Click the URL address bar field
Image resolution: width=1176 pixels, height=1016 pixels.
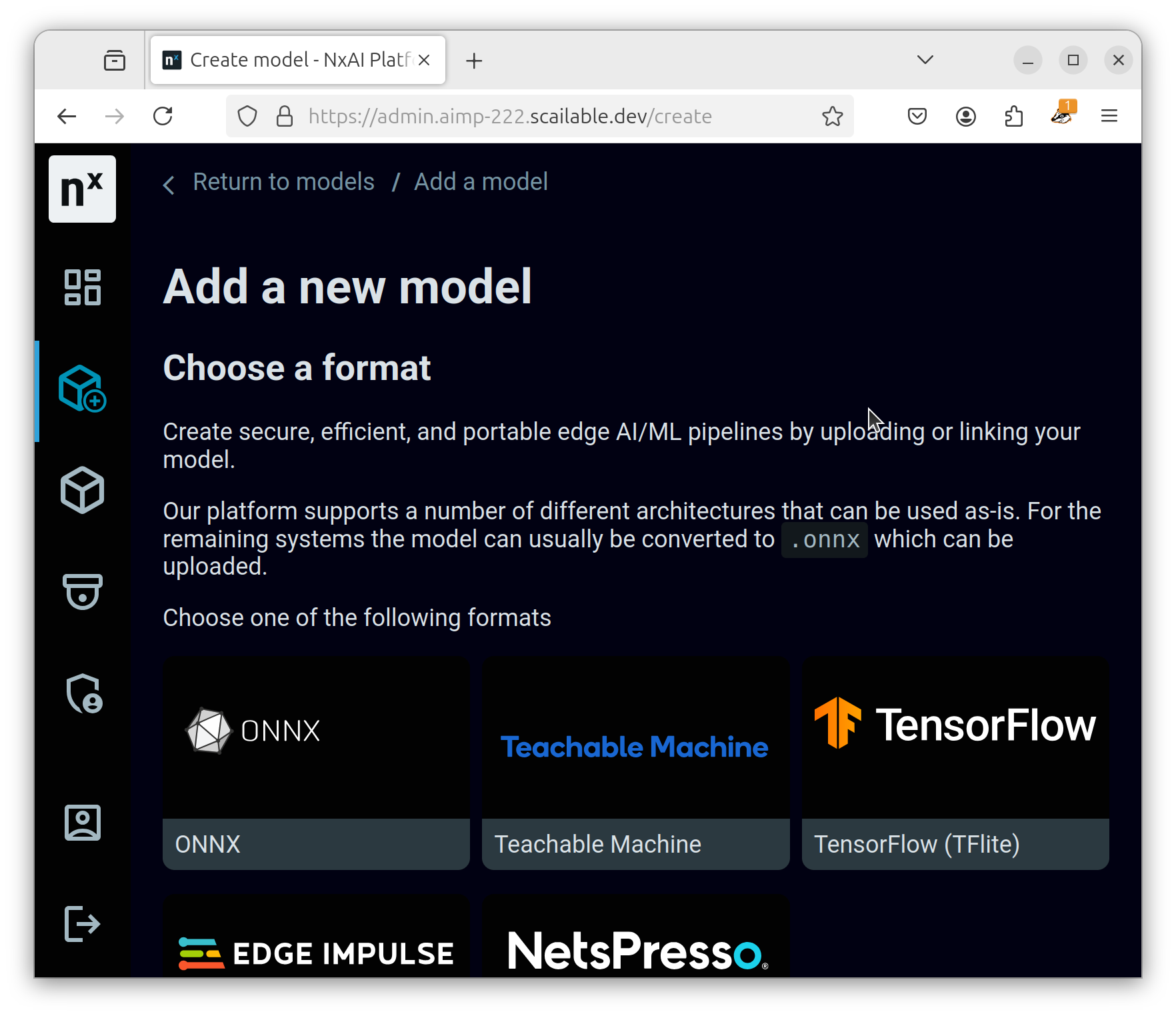[x=533, y=117]
